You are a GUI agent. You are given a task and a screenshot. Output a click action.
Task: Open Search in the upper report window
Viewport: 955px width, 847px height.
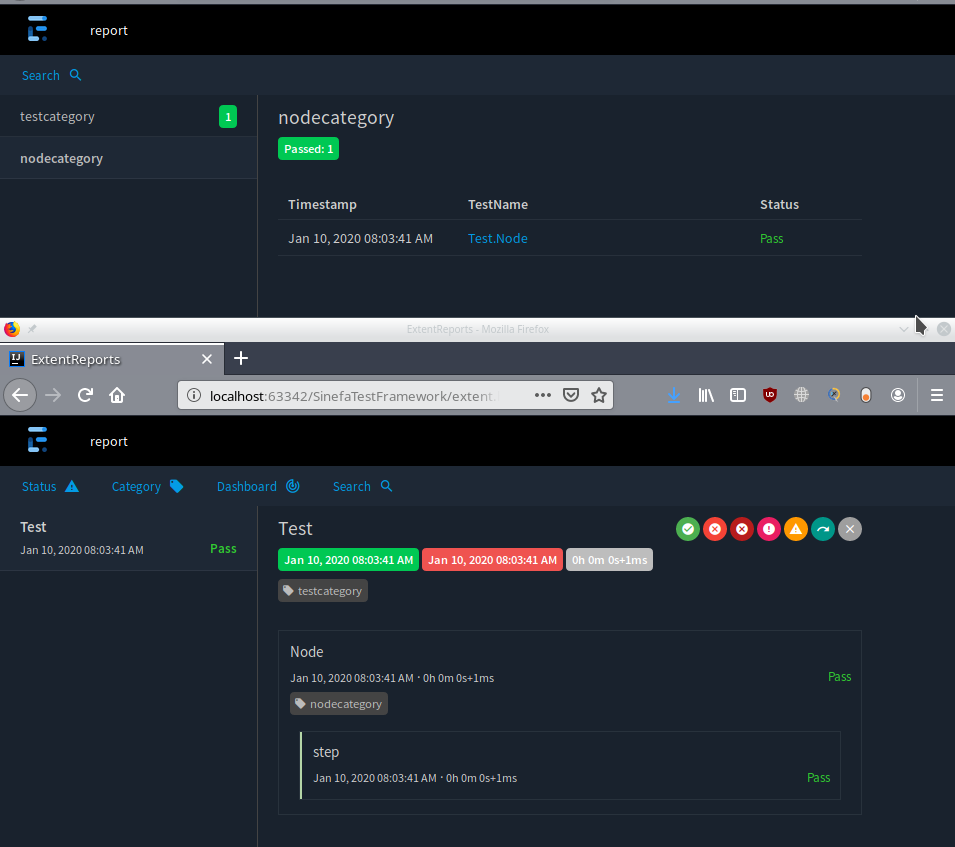click(51, 75)
